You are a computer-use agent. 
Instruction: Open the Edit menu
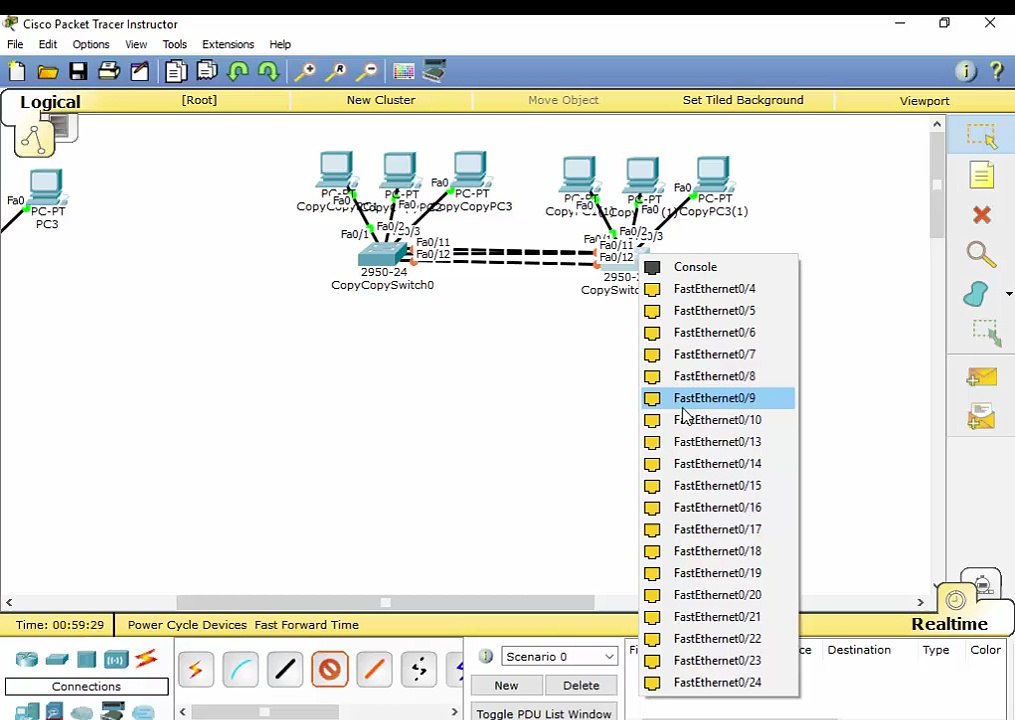pos(47,44)
